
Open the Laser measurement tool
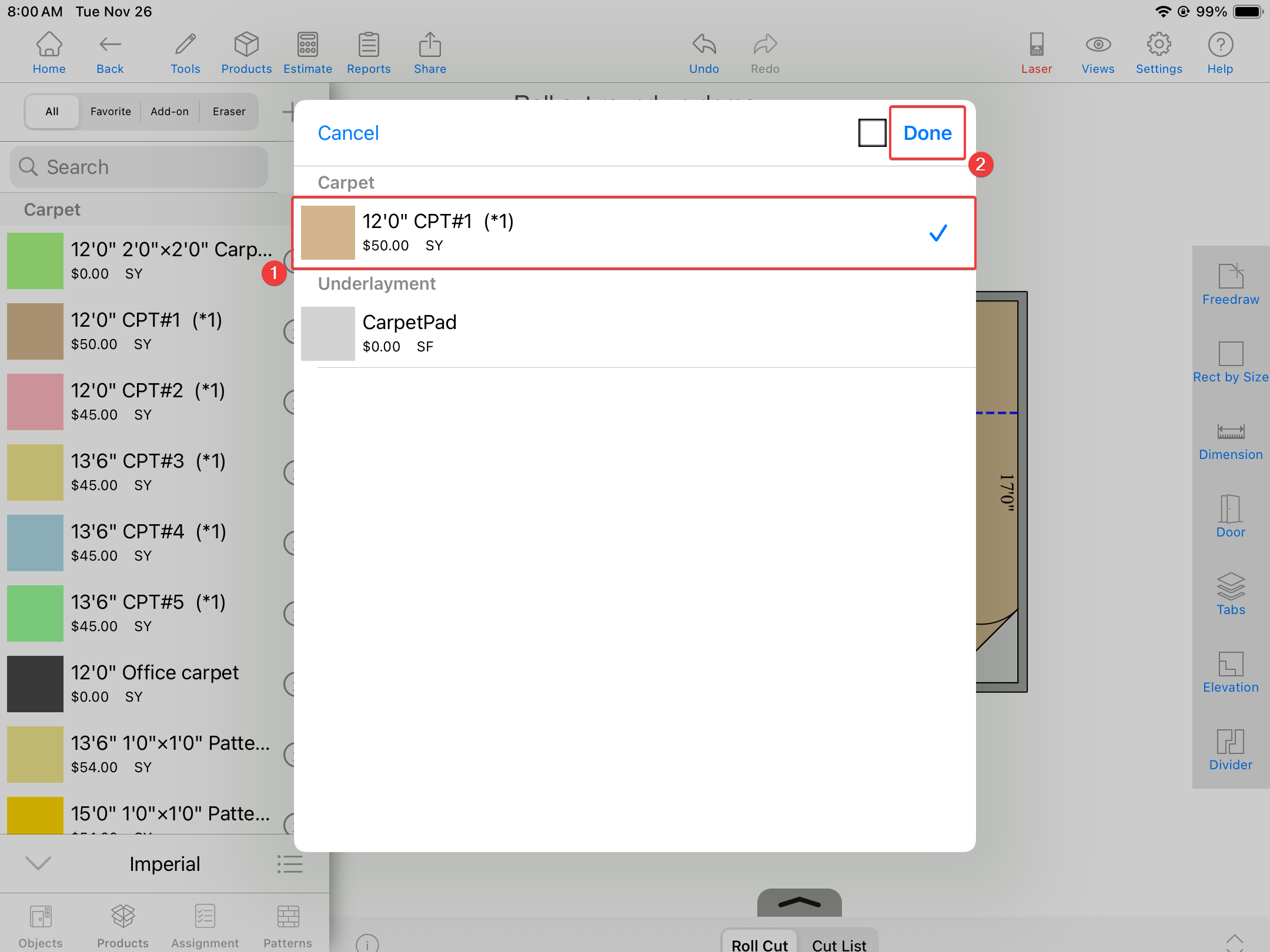point(1036,53)
